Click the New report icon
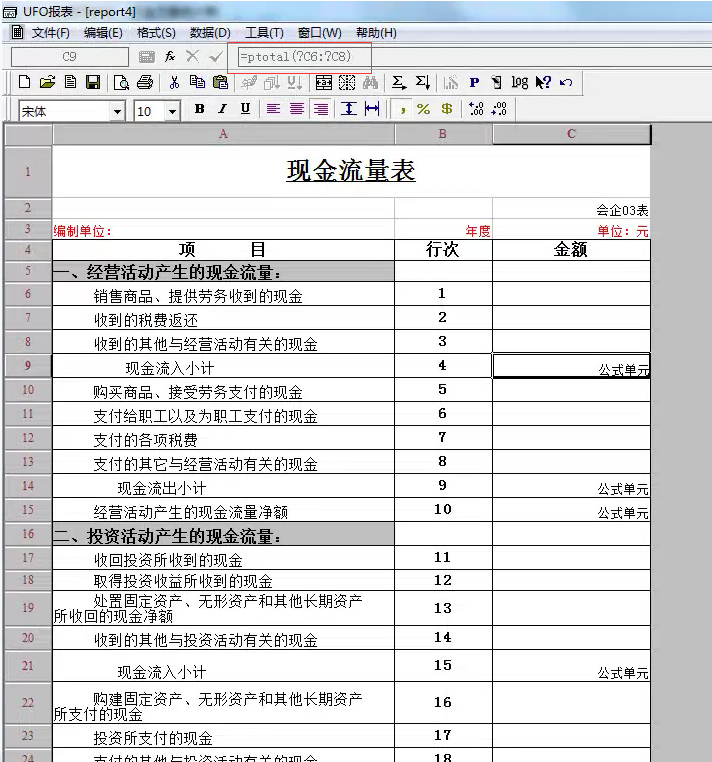Screen dimensions: 712x762 tap(24, 82)
